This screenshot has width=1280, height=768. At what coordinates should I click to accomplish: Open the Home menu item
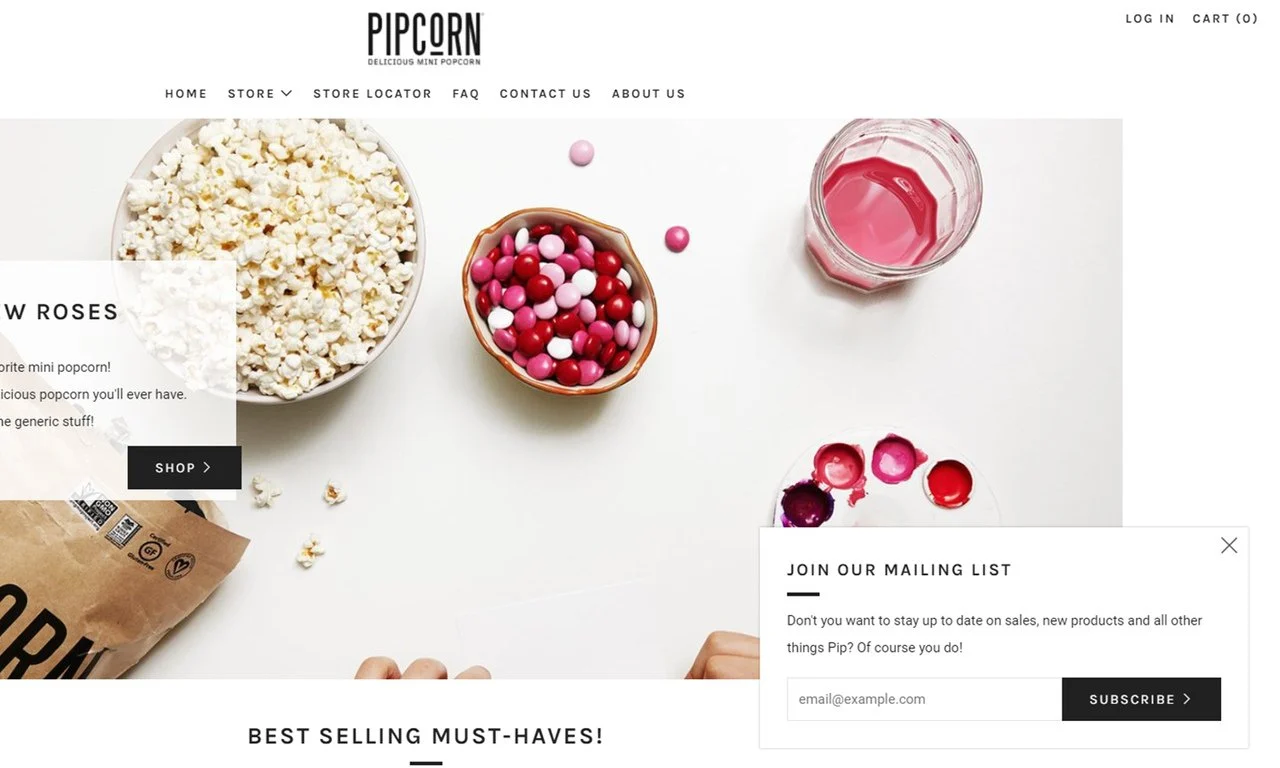tap(186, 94)
